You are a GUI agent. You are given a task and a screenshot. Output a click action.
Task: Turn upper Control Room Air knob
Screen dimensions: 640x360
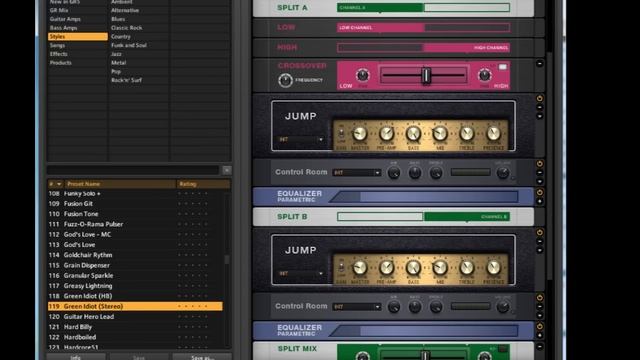click(x=394, y=173)
